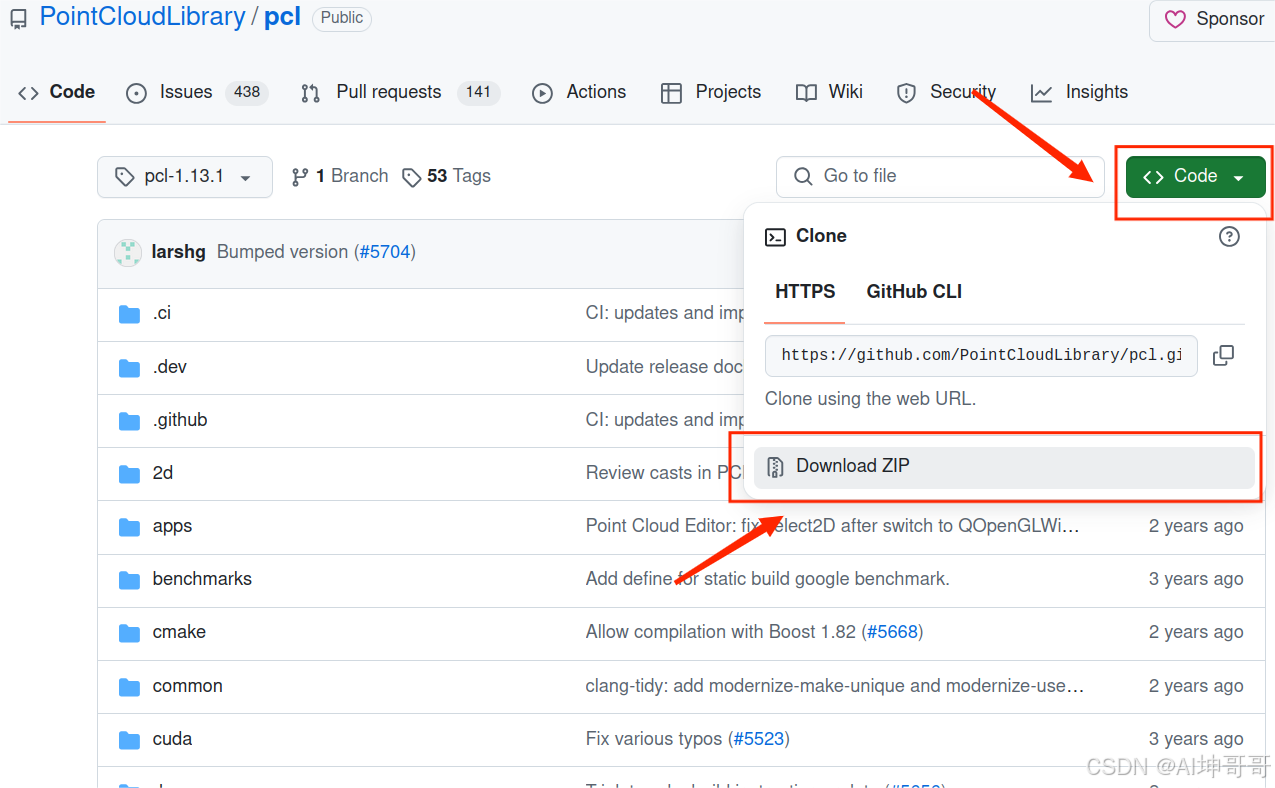Select the HTTPS clone tab
Viewport: 1275px width, 788px height.
[805, 292]
